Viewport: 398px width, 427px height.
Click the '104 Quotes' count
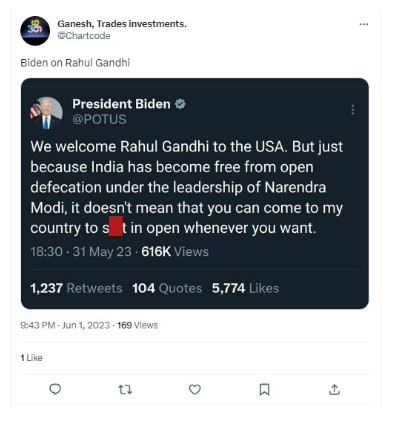pyautogui.click(x=167, y=288)
